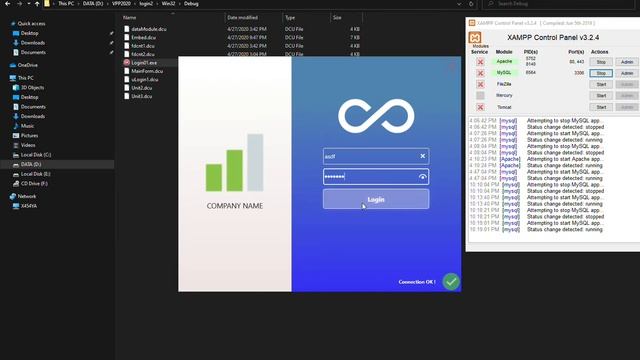Screen dimensions: 640x360
Task: Start the Tomcat module
Action: coord(601,107)
